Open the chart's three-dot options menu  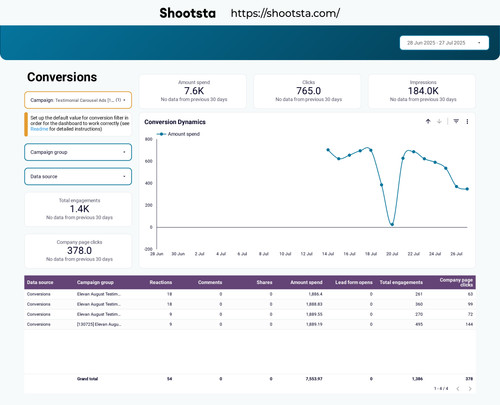click(467, 121)
